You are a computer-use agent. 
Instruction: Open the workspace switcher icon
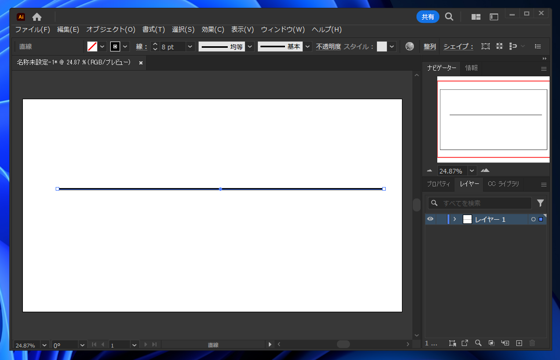click(x=494, y=17)
